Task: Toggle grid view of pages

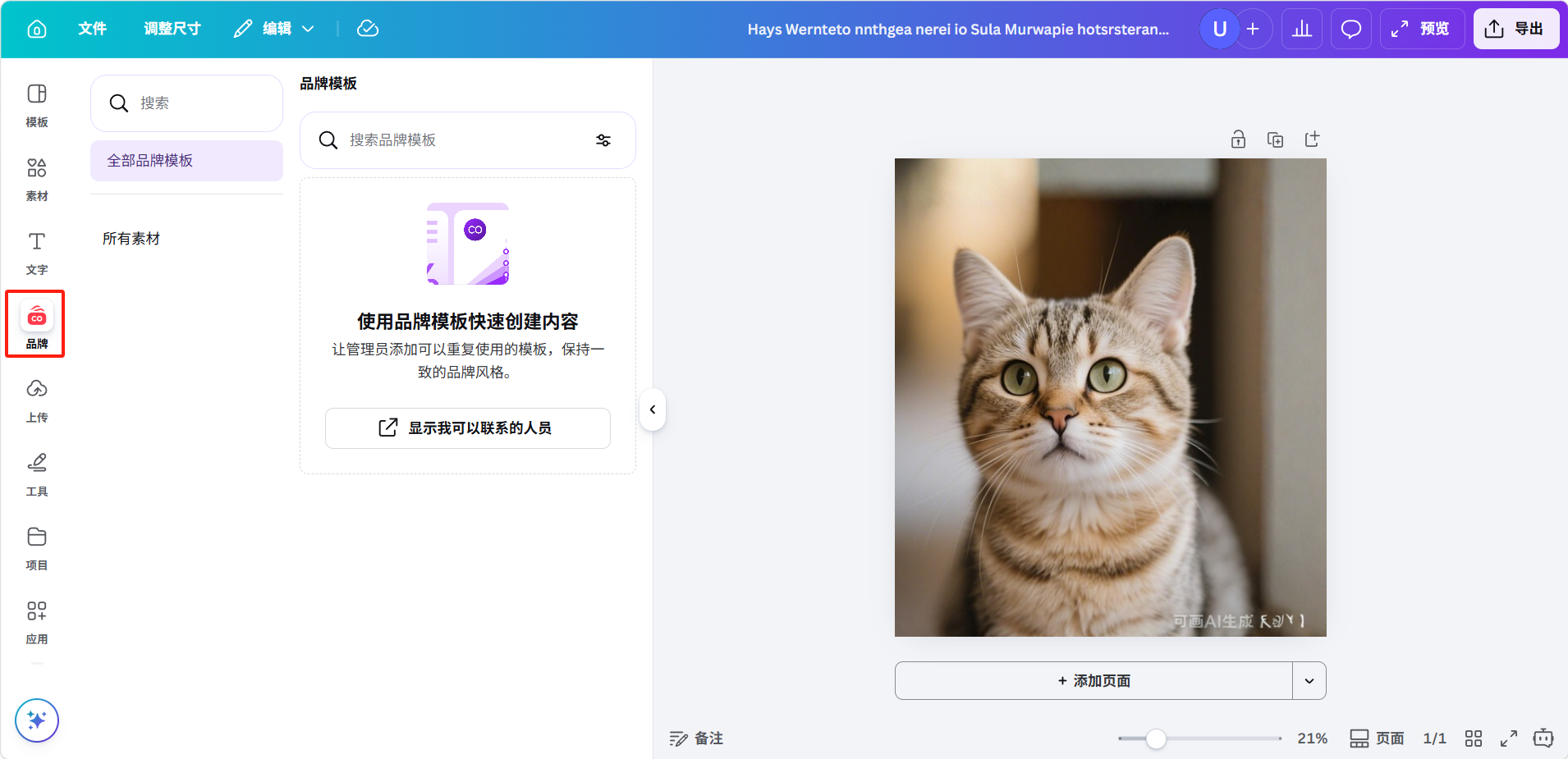Action: pos(1474,738)
